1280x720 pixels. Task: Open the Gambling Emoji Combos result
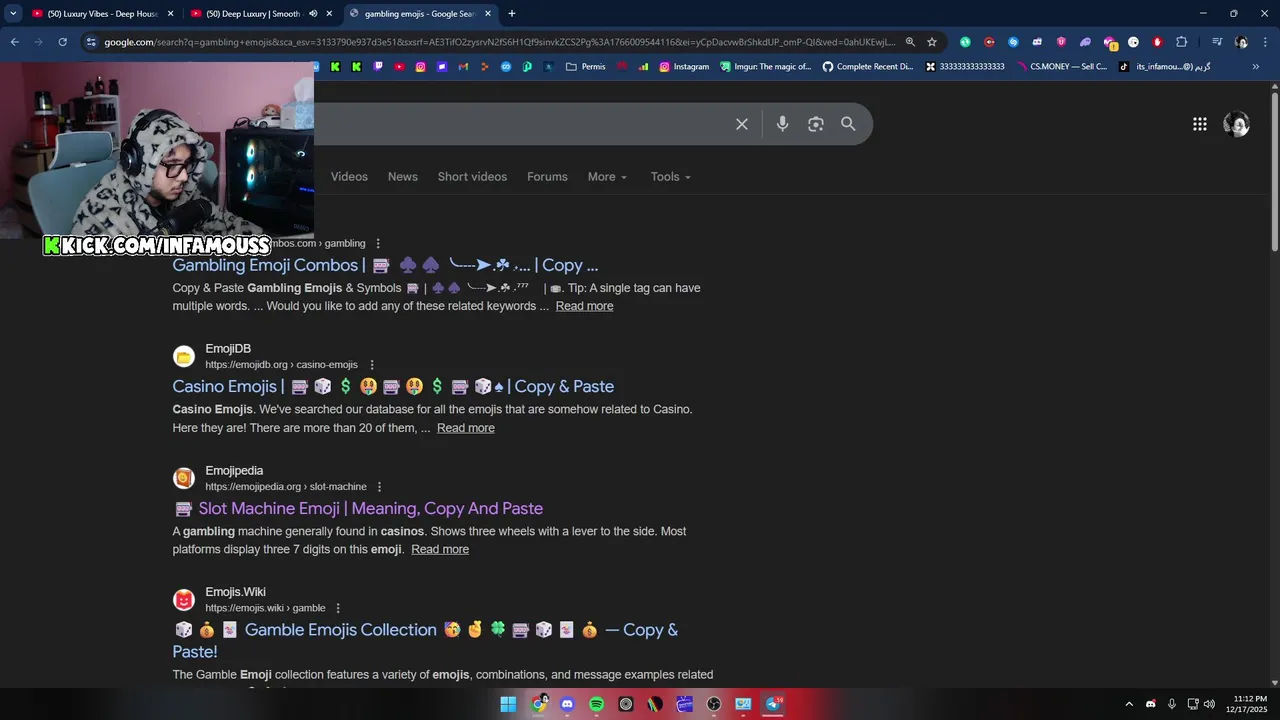coord(385,265)
